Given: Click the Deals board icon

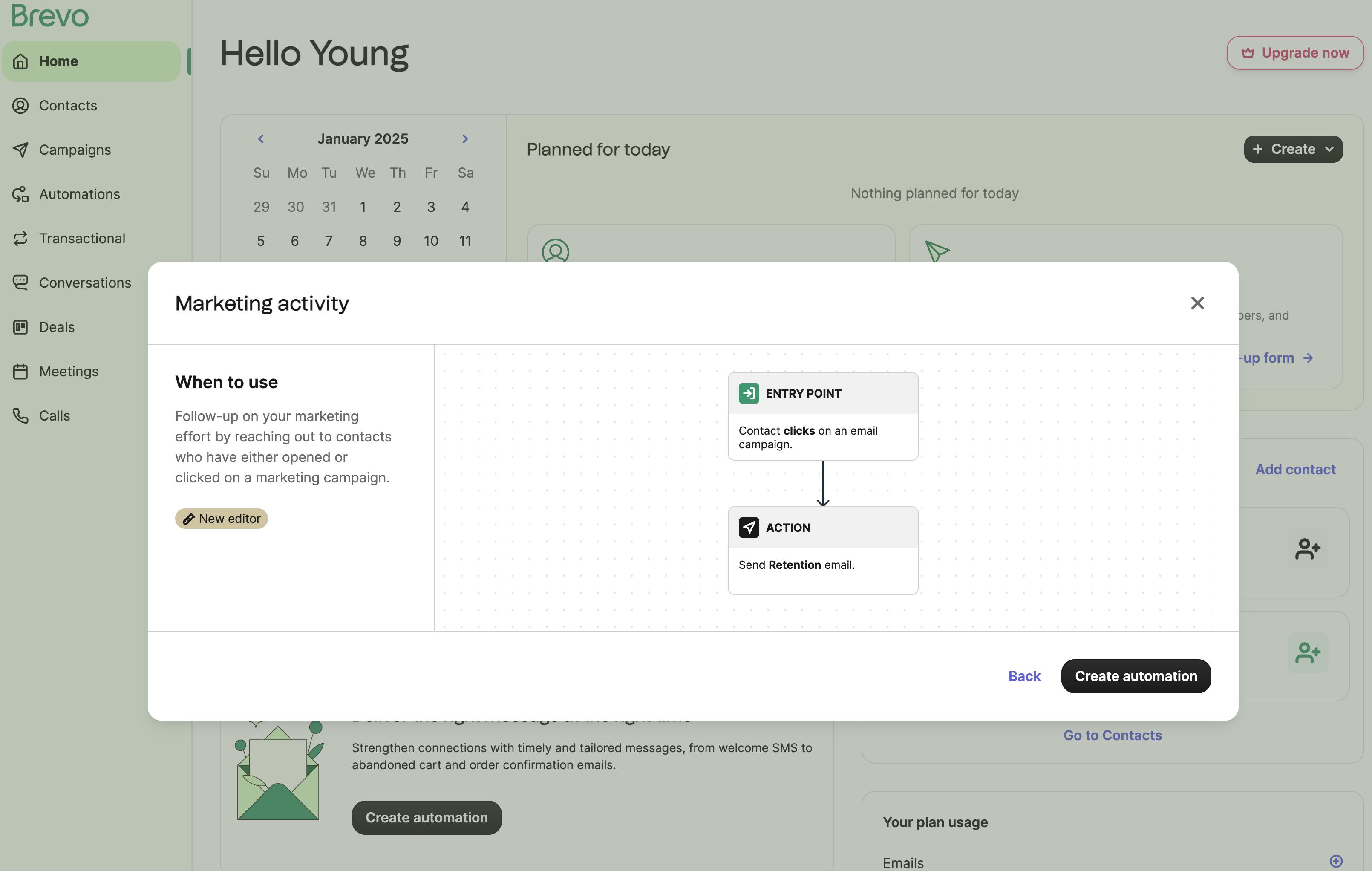Looking at the screenshot, I should pyautogui.click(x=20, y=327).
